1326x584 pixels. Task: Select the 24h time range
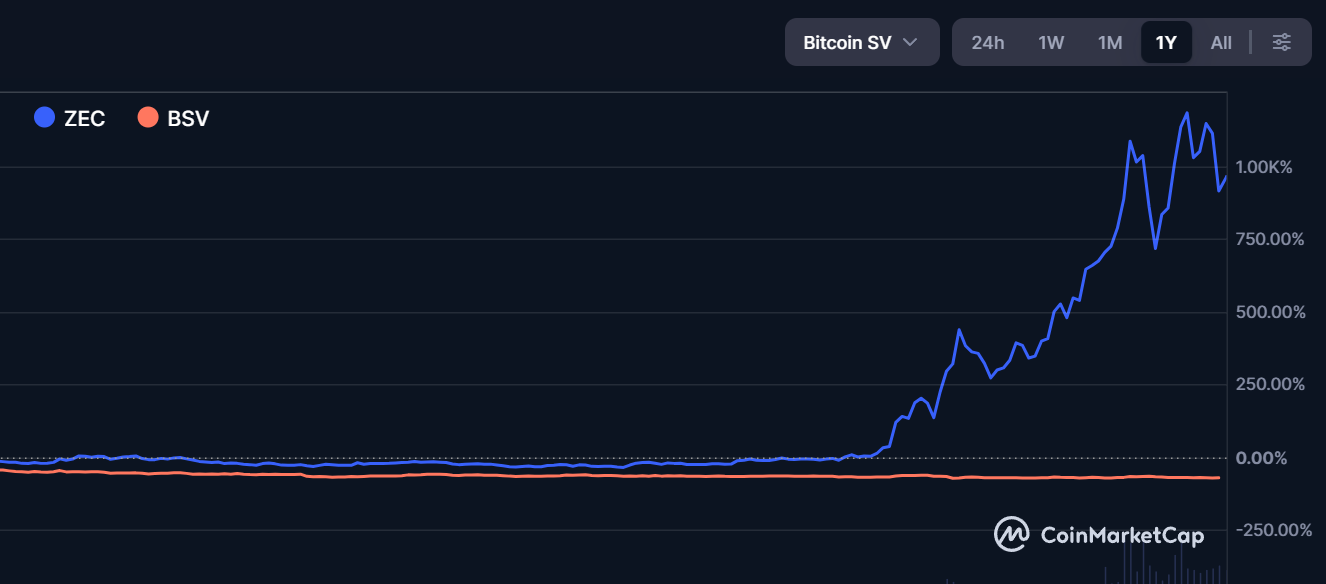[988, 43]
